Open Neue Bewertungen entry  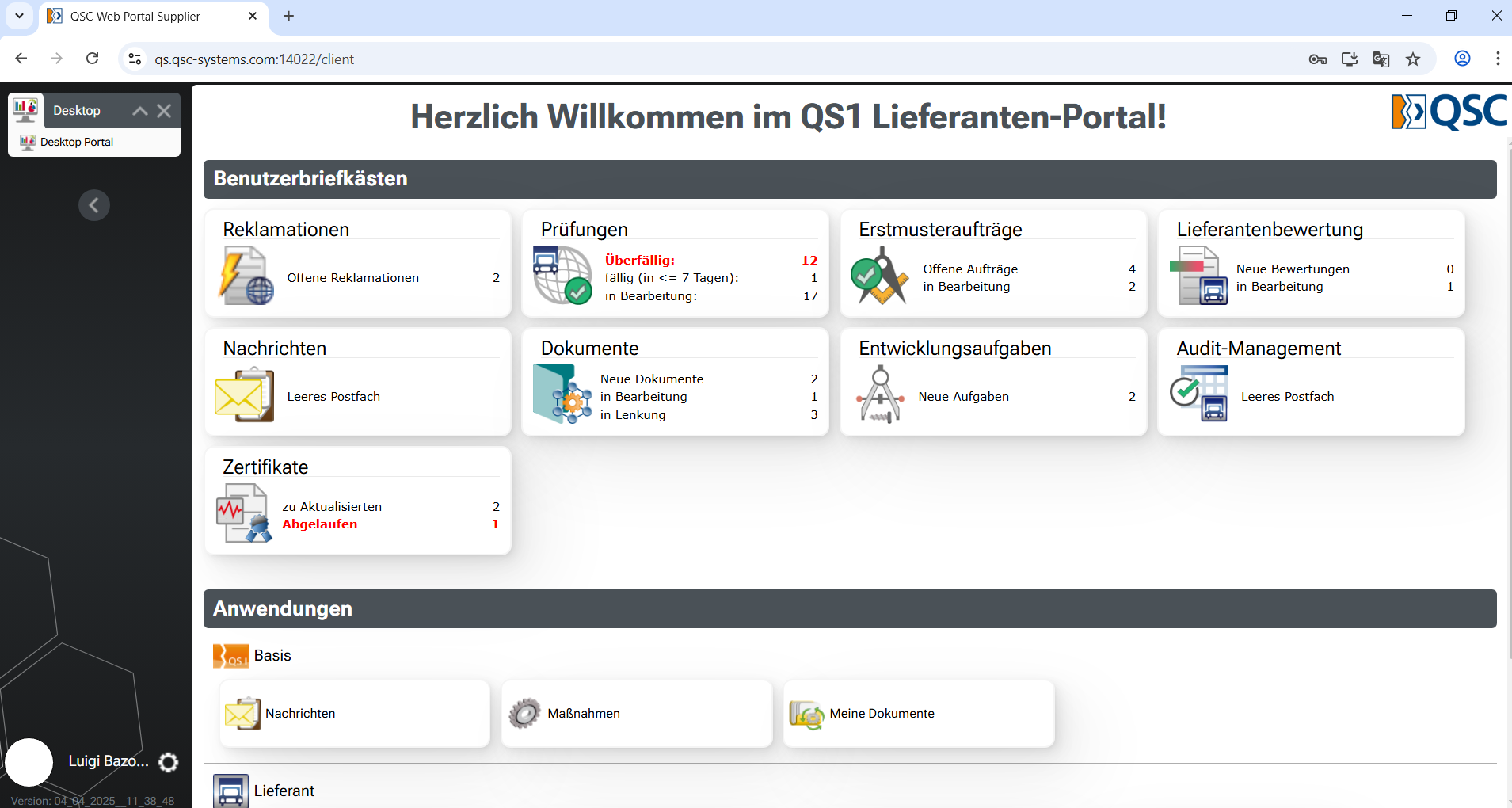click(x=1345, y=269)
